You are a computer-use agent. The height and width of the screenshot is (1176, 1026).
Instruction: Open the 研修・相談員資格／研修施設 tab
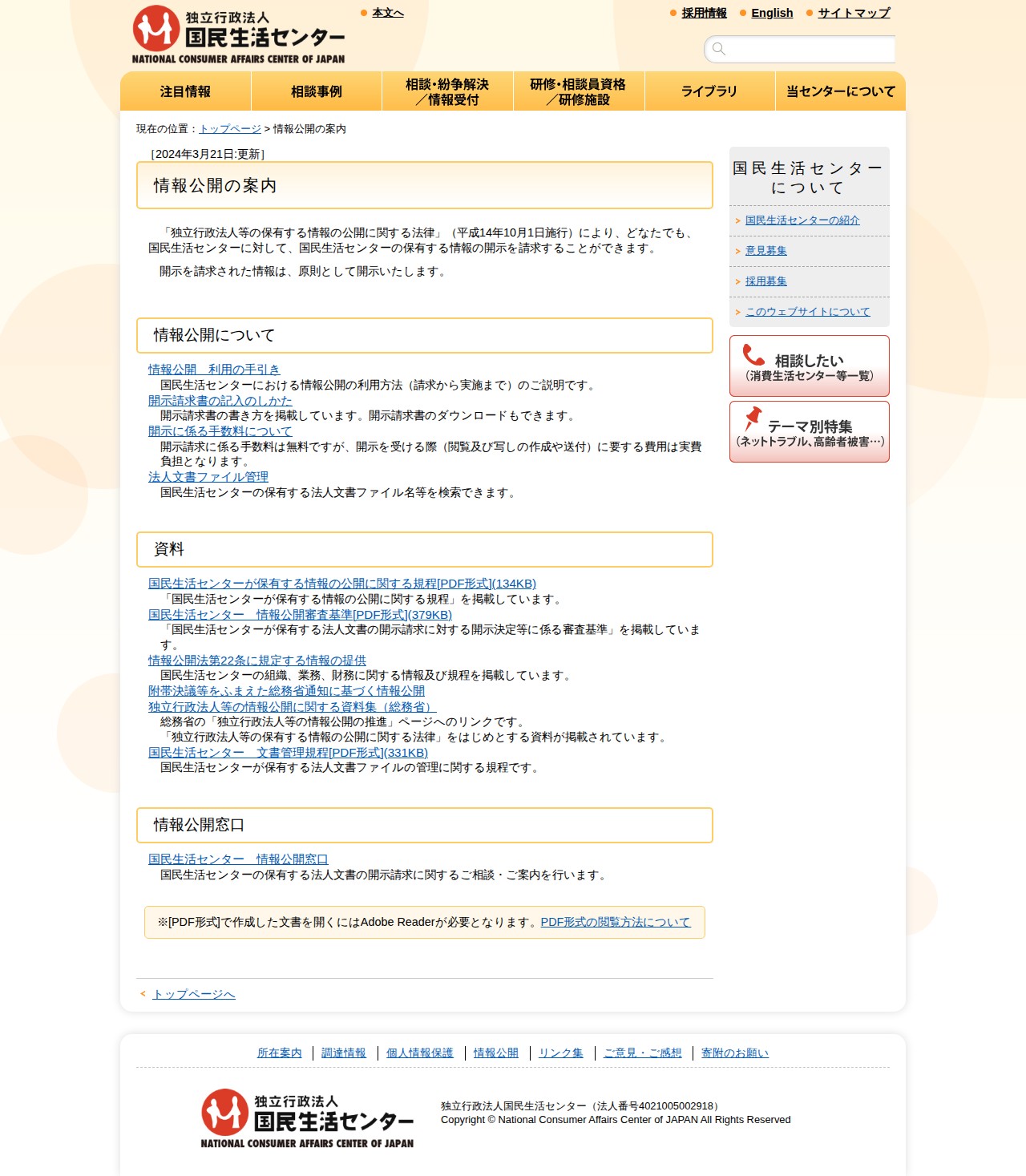tap(579, 91)
